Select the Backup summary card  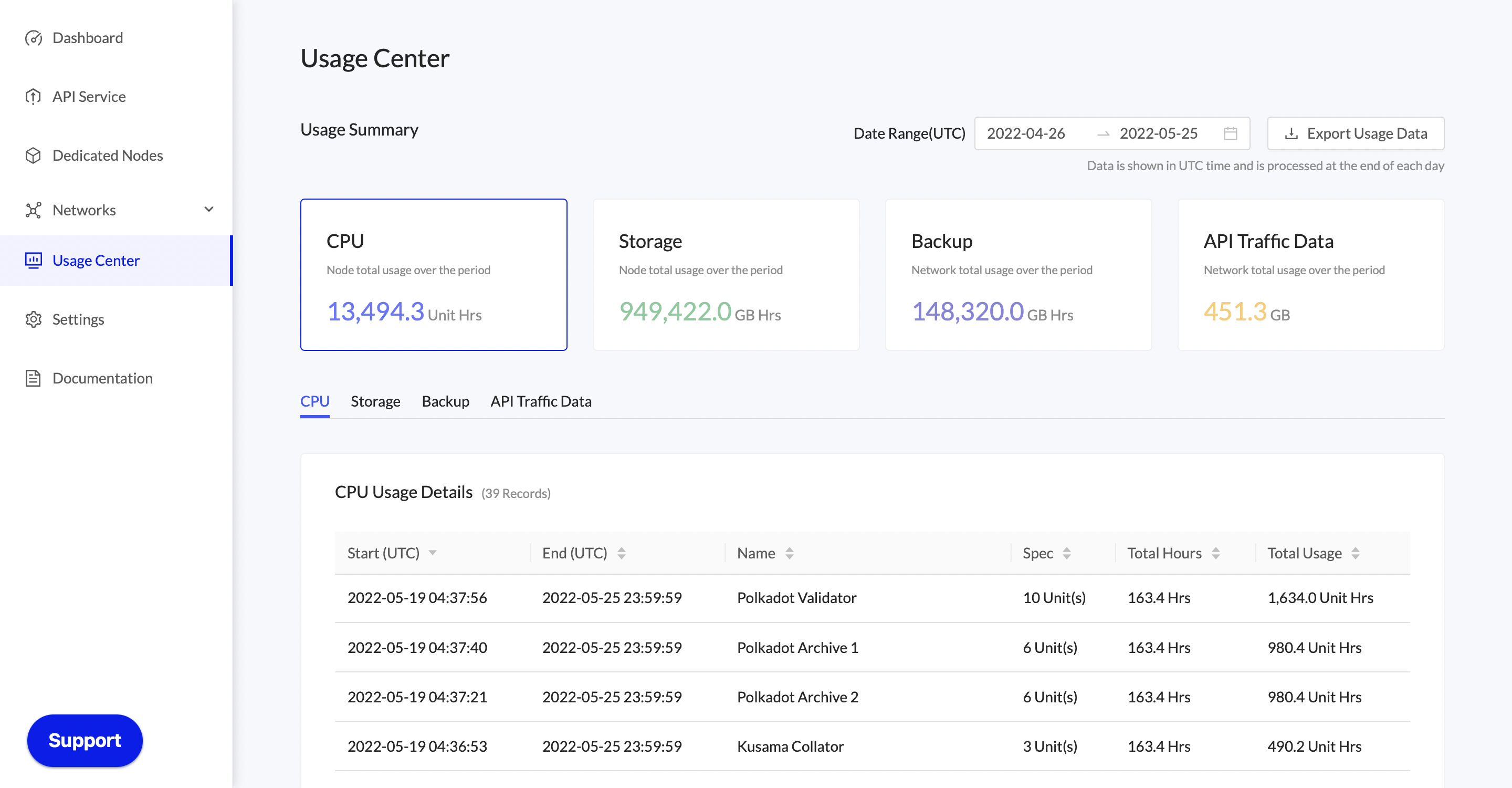tap(1018, 275)
